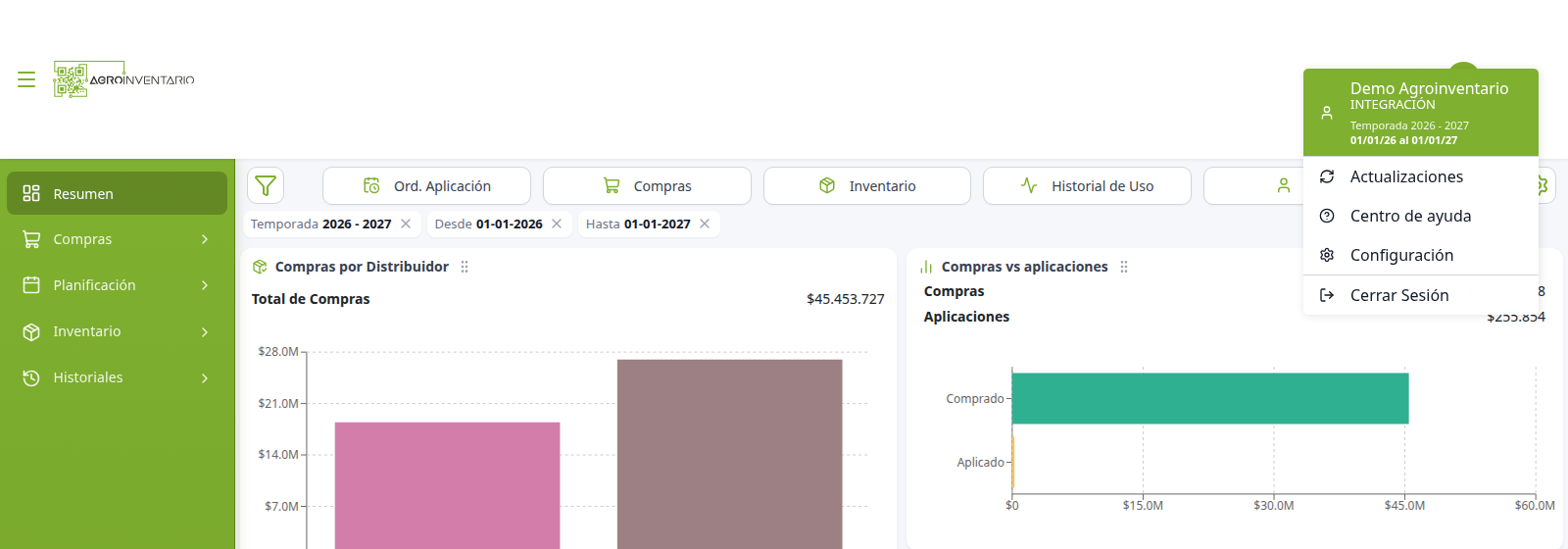Click the refresh icon beside Actualizaciones
Viewport: 1568px width, 549px height.
tap(1327, 176)
